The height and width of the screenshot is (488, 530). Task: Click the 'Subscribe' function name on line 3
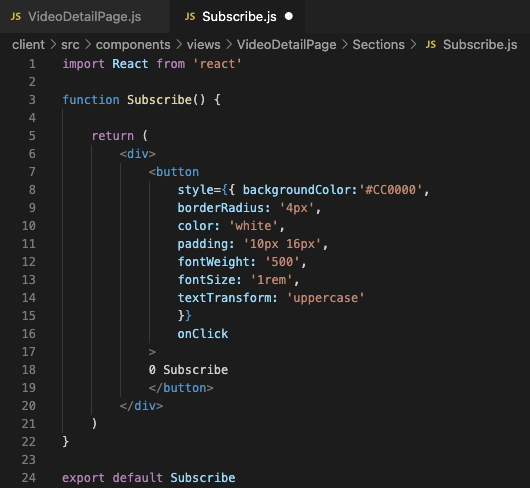(159, 100)
